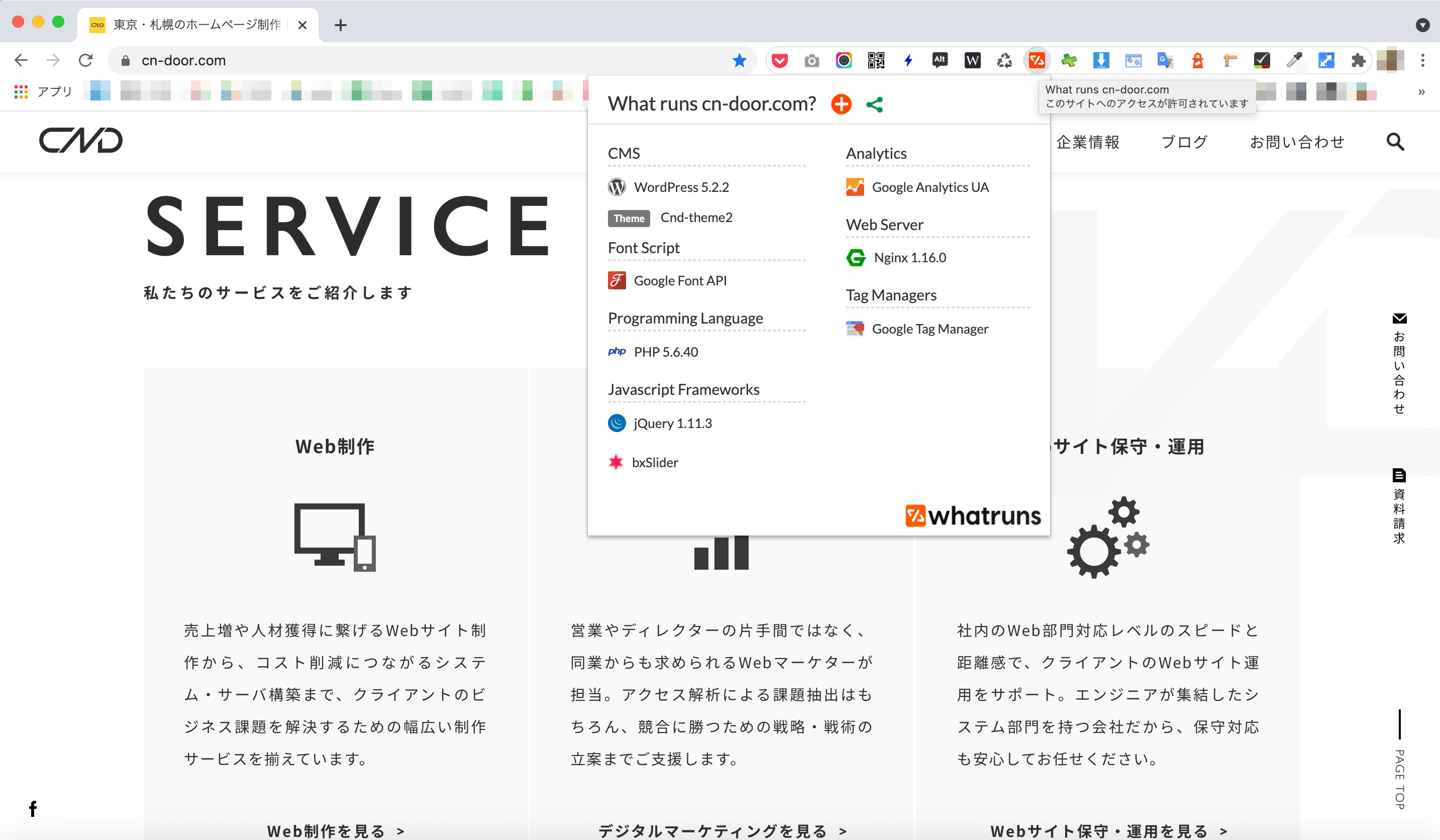Click the gears maintenance illustration
Screen dimensions: 1440x840
coord(1108,537)
